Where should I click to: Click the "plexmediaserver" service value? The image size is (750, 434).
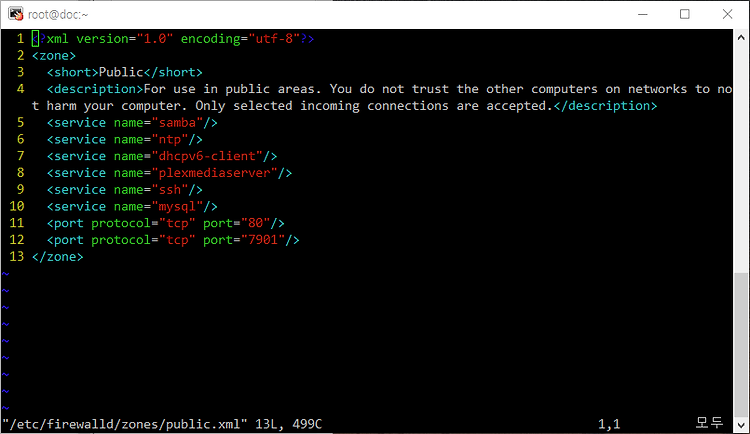(215, 173)
